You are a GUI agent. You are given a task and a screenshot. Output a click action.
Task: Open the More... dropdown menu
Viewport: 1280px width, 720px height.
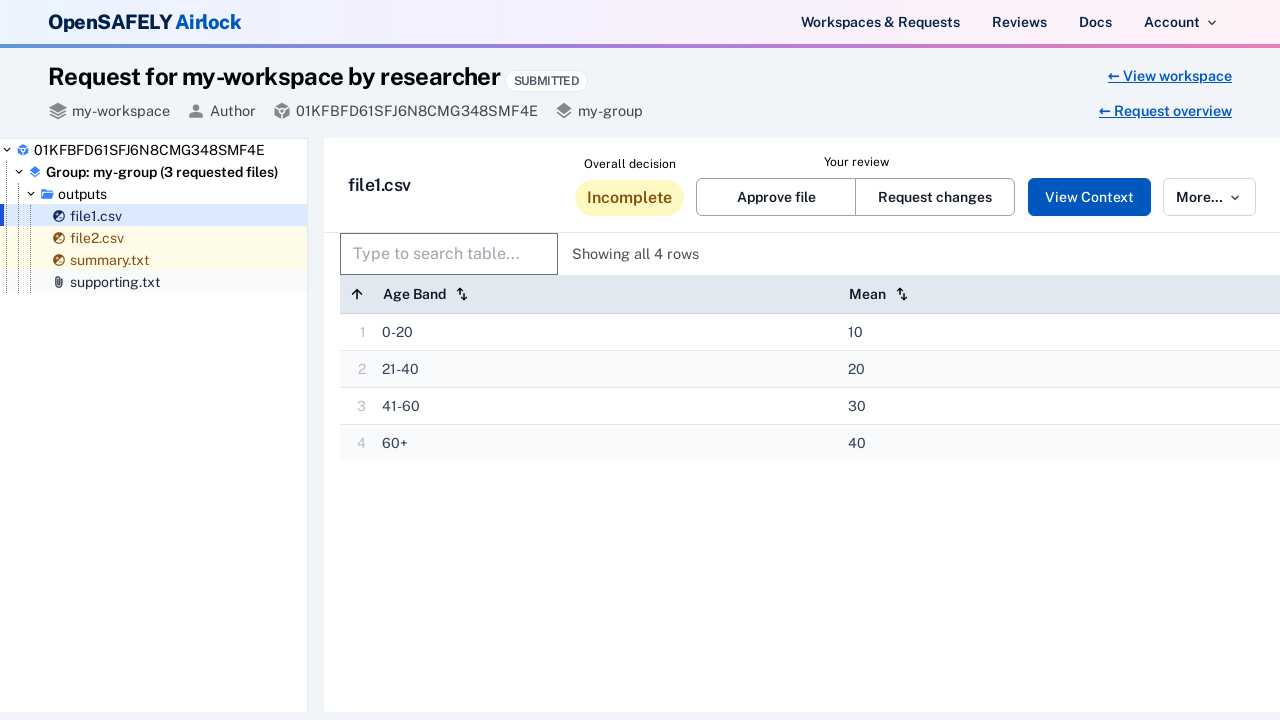tap(1209, 197)
